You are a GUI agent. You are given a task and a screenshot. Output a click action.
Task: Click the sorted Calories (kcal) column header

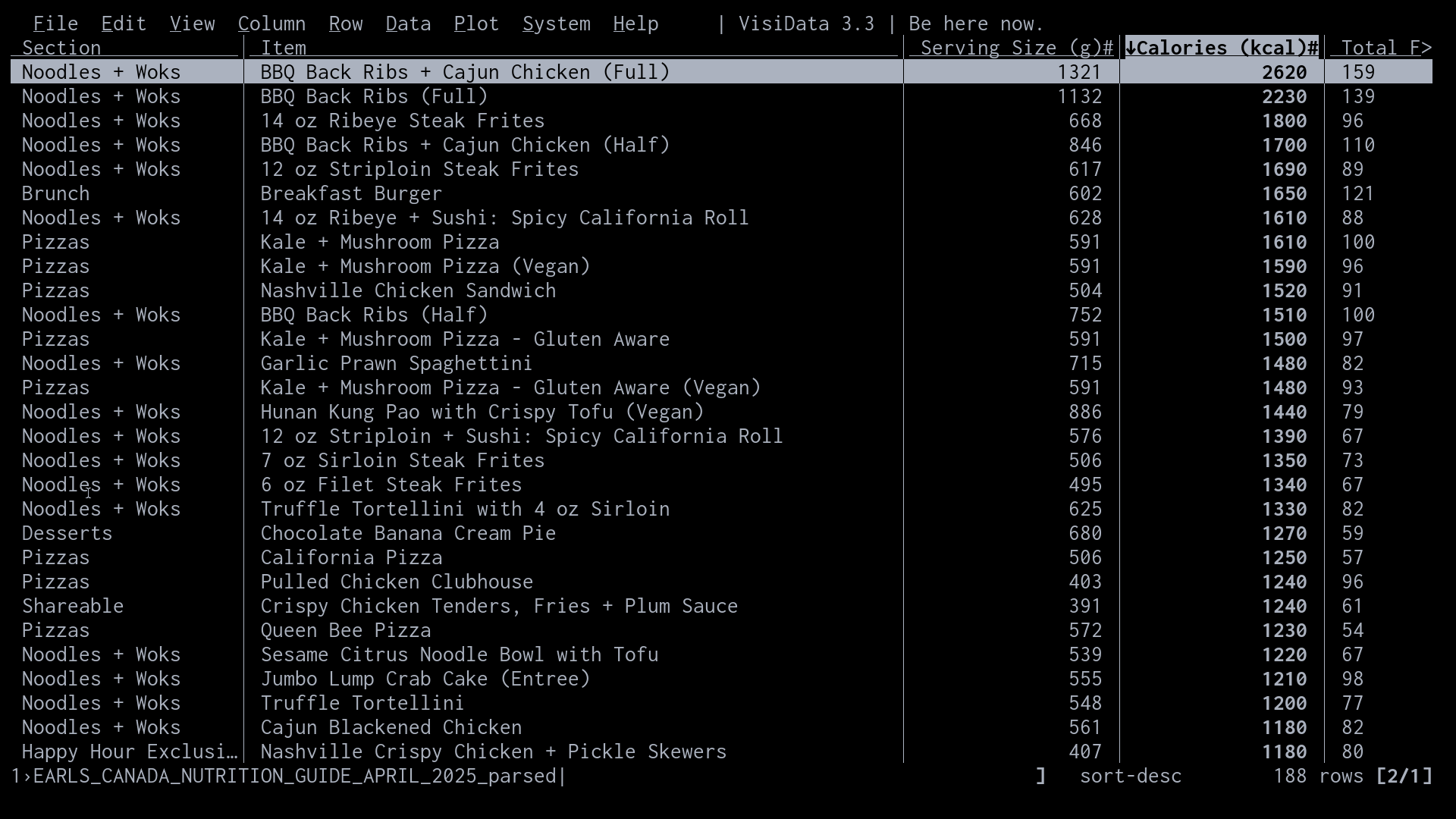[x=1221, y=48]
